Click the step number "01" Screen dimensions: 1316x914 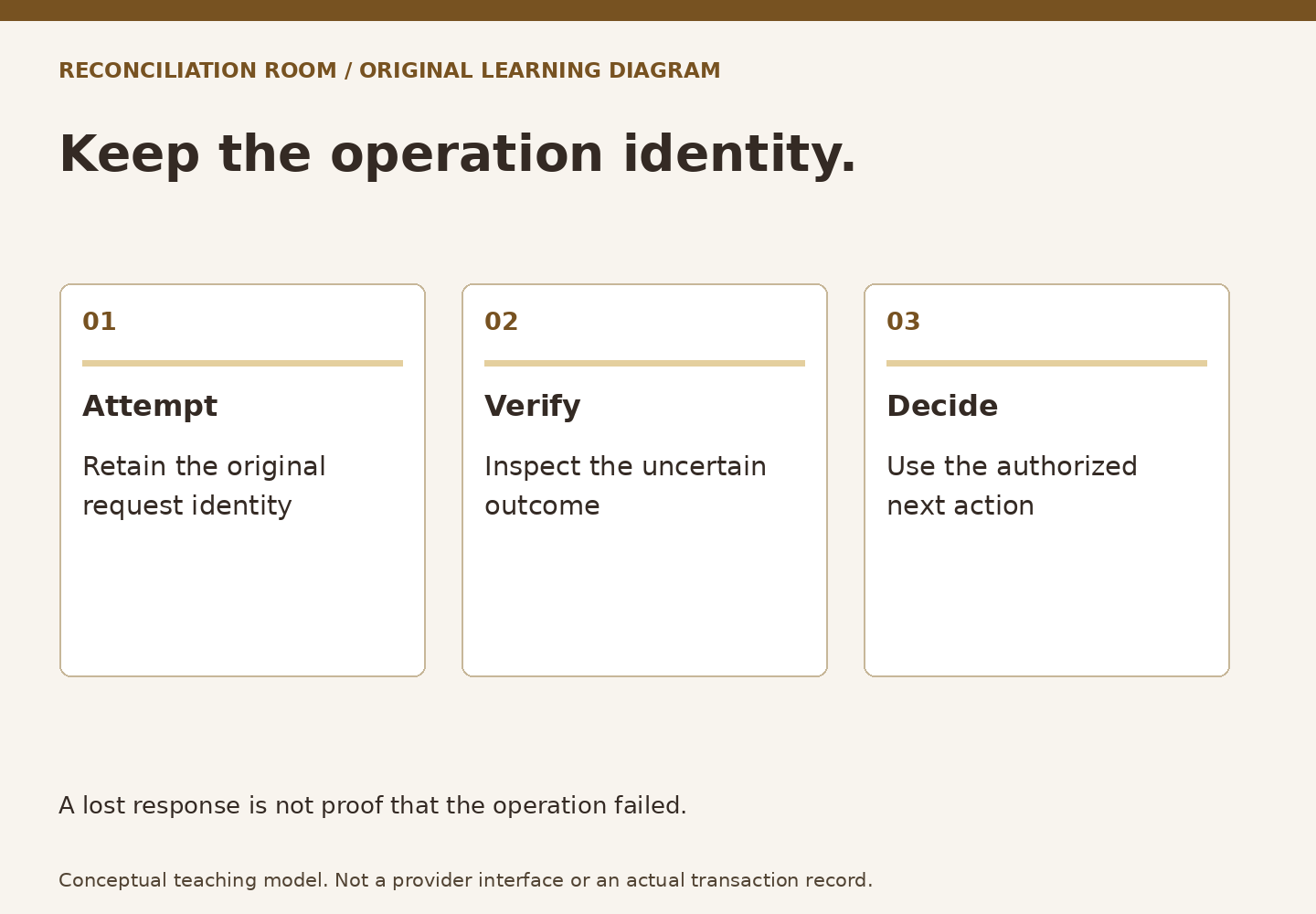pos(100,322)
